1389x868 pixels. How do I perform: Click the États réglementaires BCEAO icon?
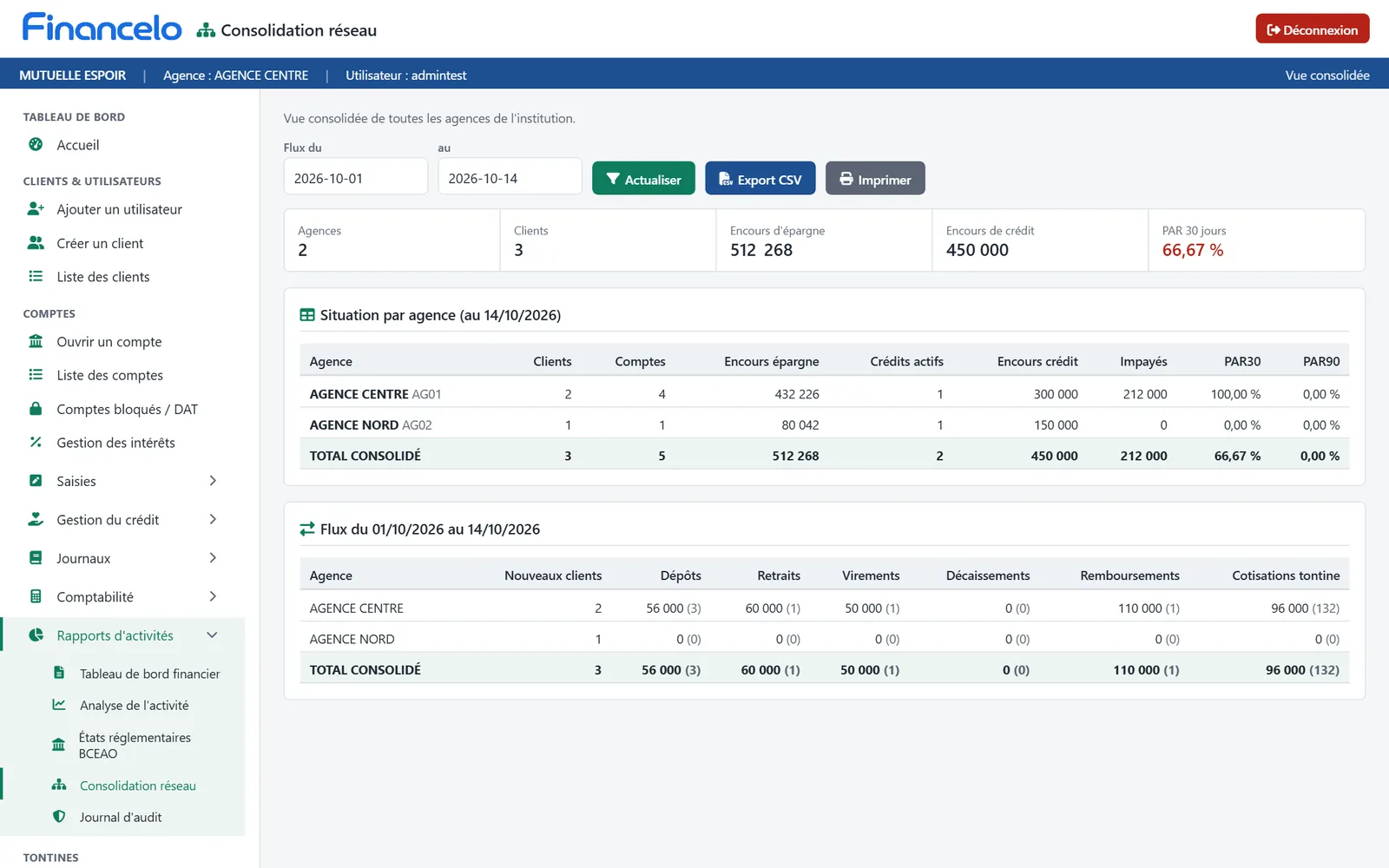point(58,745)
